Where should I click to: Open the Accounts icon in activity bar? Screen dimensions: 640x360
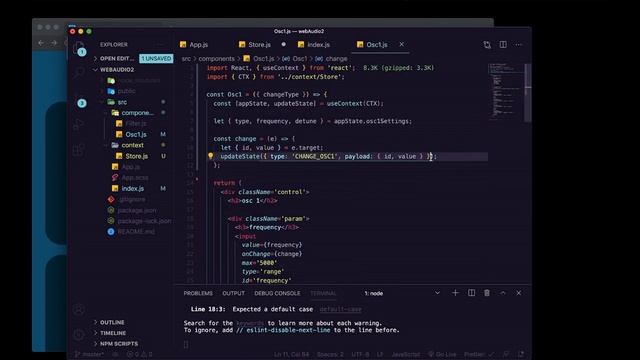pos(79,309)
